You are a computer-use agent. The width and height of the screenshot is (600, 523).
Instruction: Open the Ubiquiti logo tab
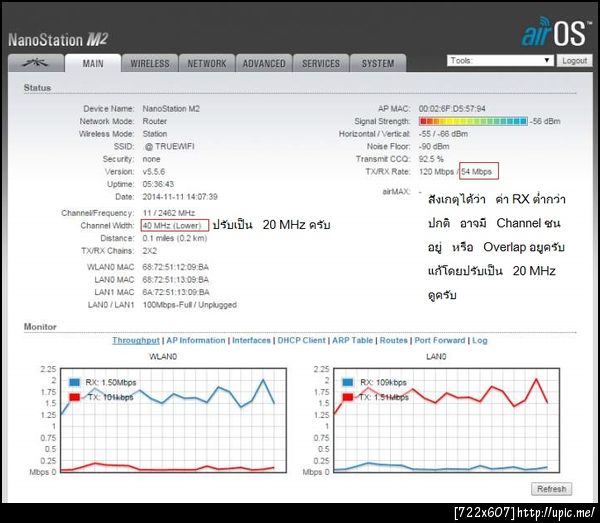click(36, 63)
